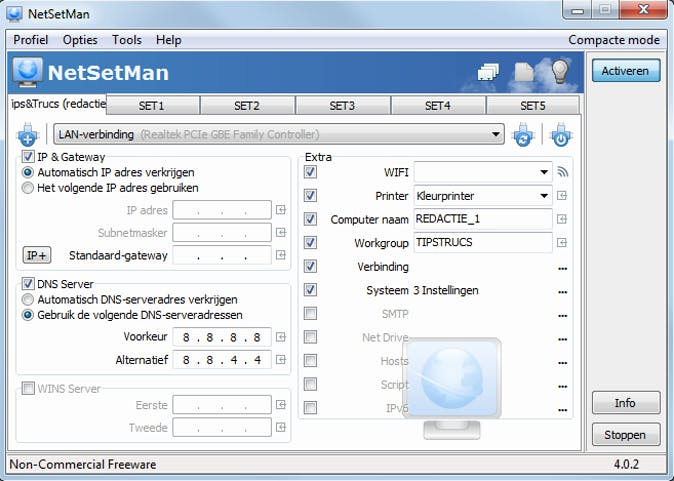Open the profiles windows icon in header

488,72
